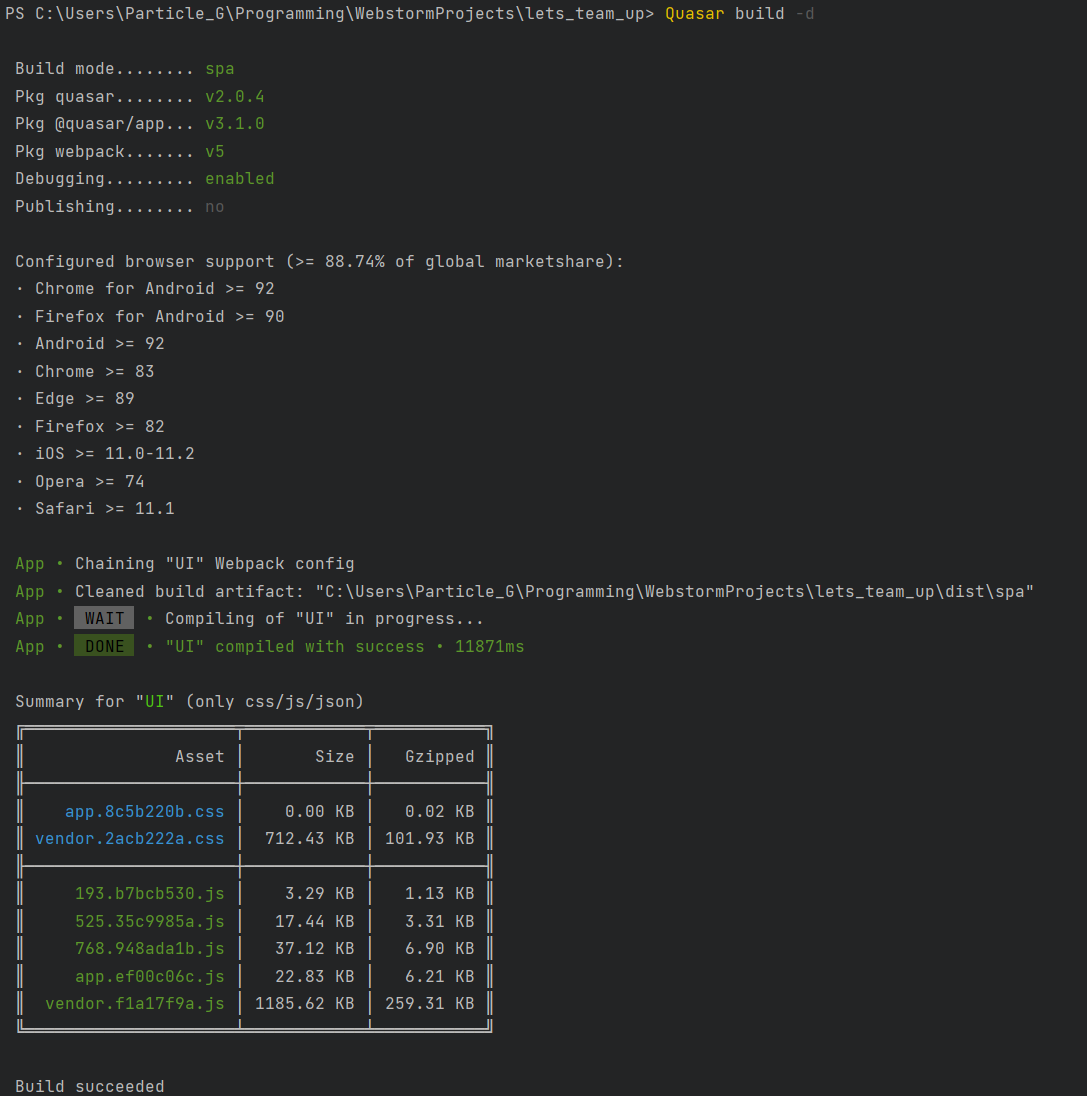1087x1096 pixels.
Task: Select the 1185.62 KB vendor size value
Action: [x=304, y=1003]
